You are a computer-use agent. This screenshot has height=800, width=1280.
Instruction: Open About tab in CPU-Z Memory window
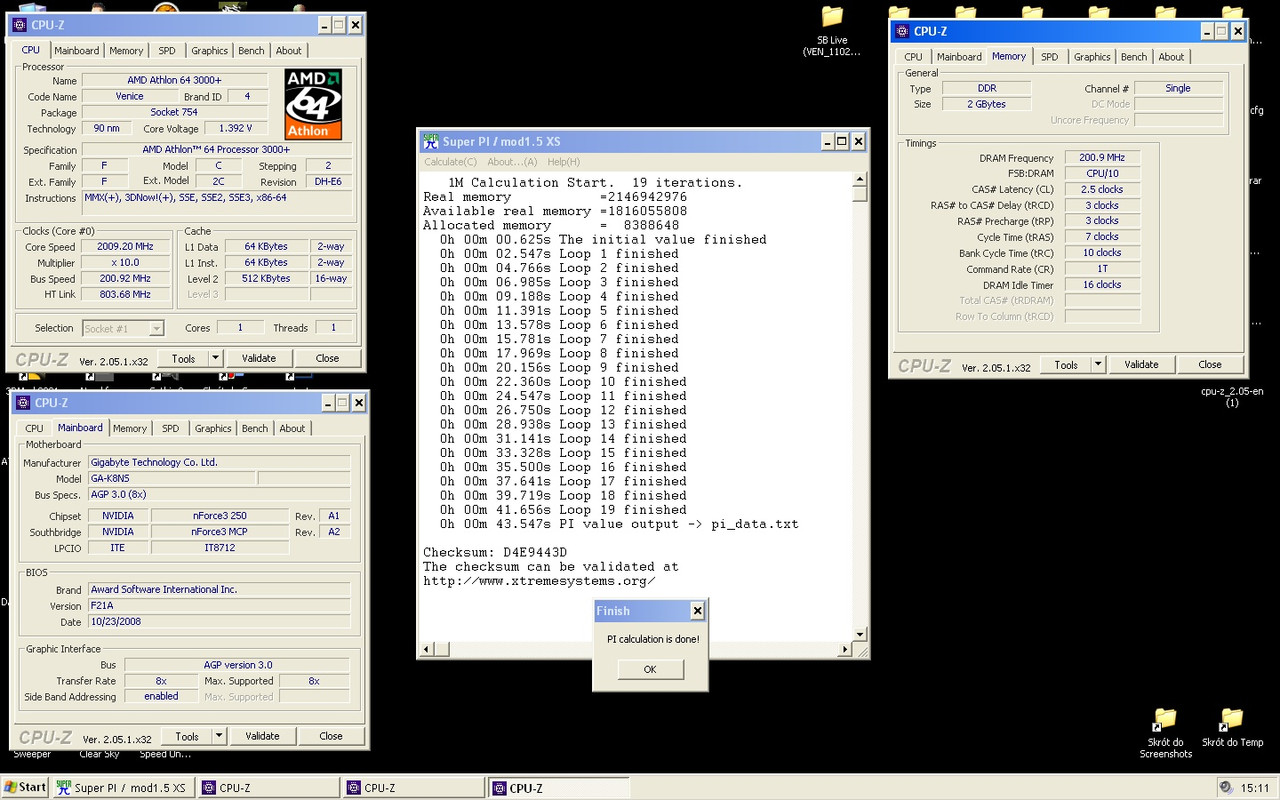(x=1171, y=57)
